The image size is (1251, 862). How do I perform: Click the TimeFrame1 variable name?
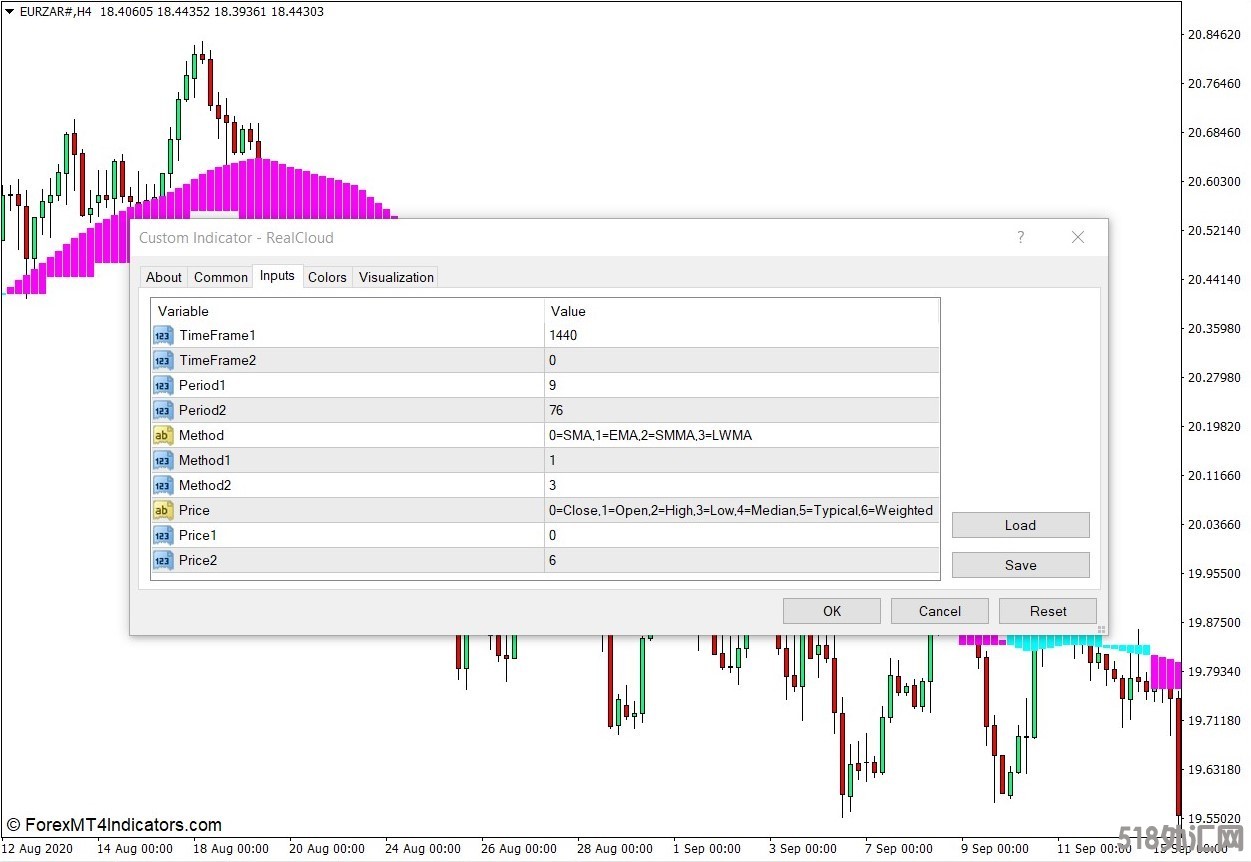pyautogui.click(x=217, y=335)
